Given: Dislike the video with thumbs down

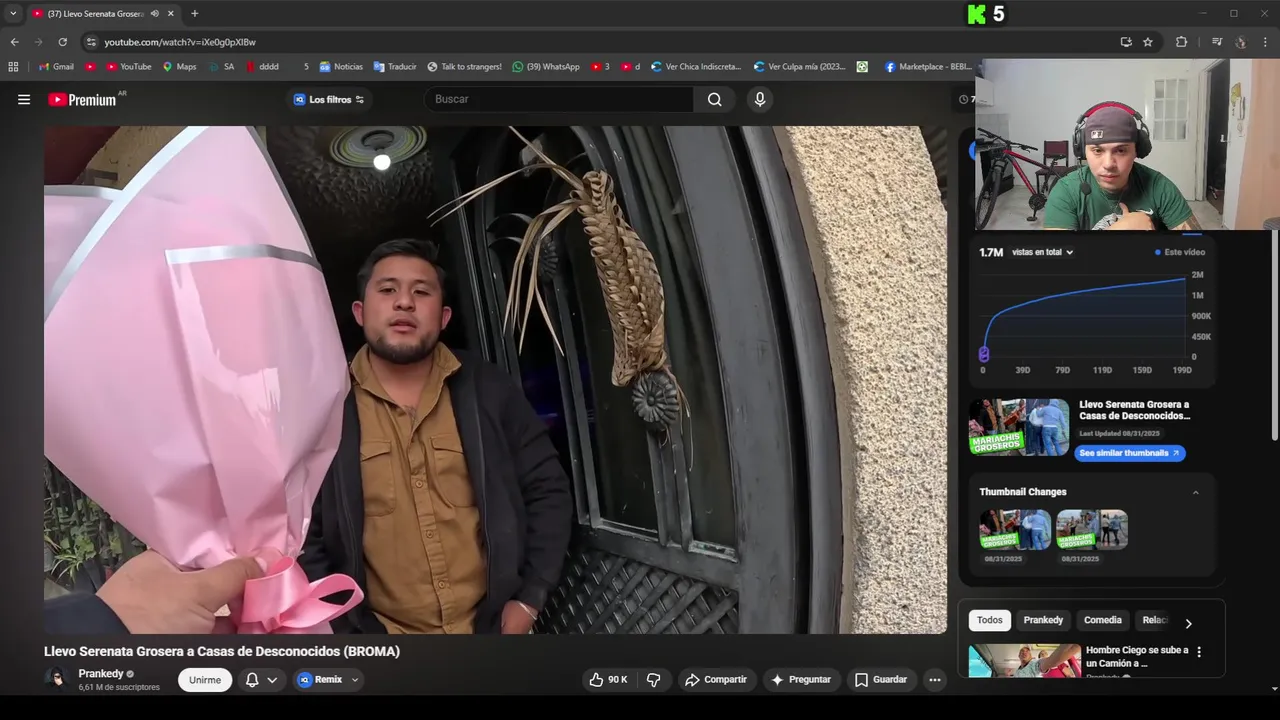Looking at the screenshot, I should coord(653,680).
